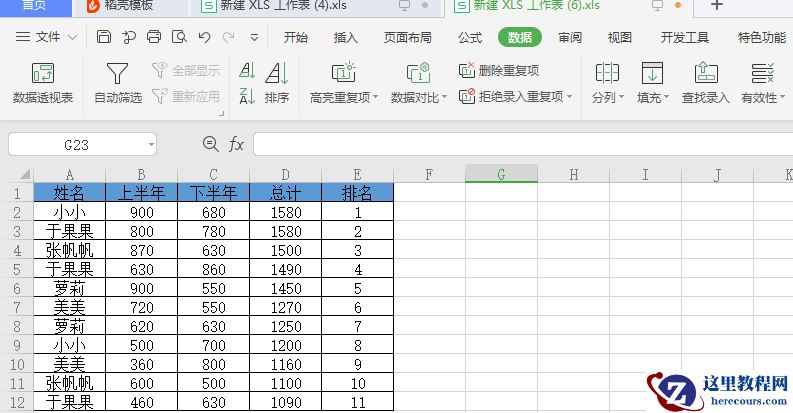Open the 视图 ribbon tab
The image size is (793, 413).
620,37
